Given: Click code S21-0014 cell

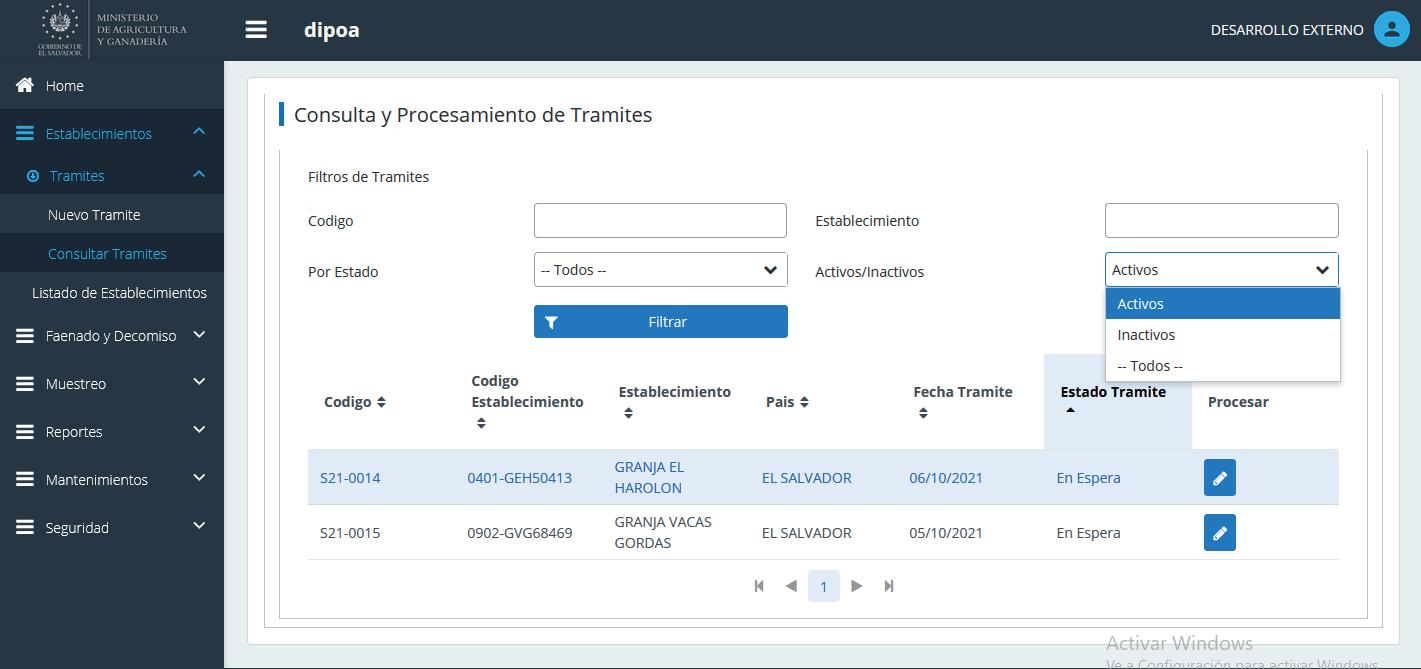Looking at the screenshot, I should (x=350, y=478).
